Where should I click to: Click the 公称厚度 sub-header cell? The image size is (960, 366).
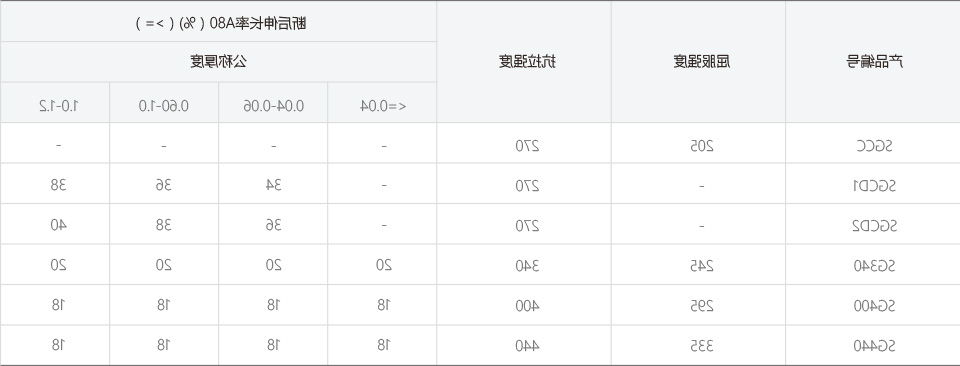218,62
